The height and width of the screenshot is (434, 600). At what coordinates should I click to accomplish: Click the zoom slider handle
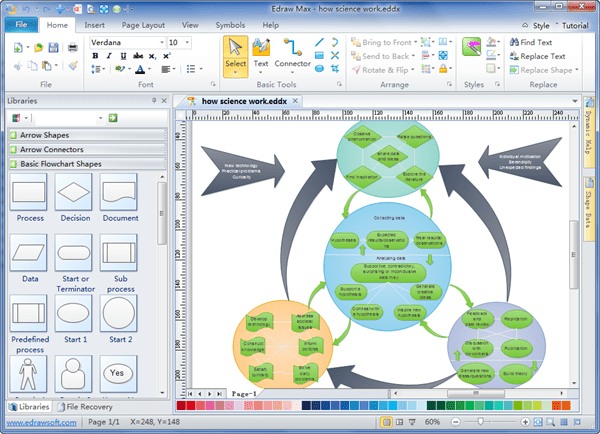pyautogui.click(x=480, y=421)
